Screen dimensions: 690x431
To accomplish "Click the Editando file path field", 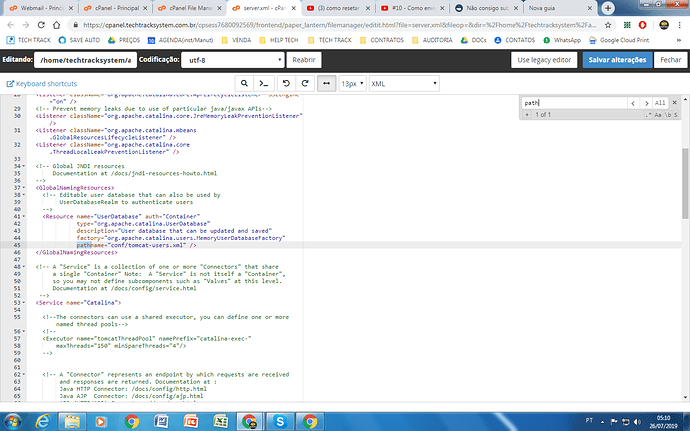I will 85,60.
